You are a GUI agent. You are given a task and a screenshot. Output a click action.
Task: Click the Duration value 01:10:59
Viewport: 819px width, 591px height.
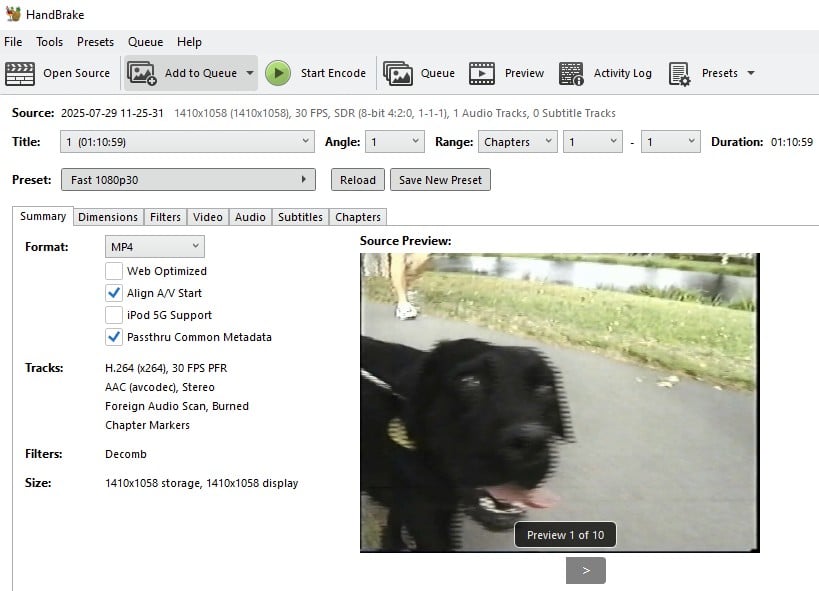point(792,142)
